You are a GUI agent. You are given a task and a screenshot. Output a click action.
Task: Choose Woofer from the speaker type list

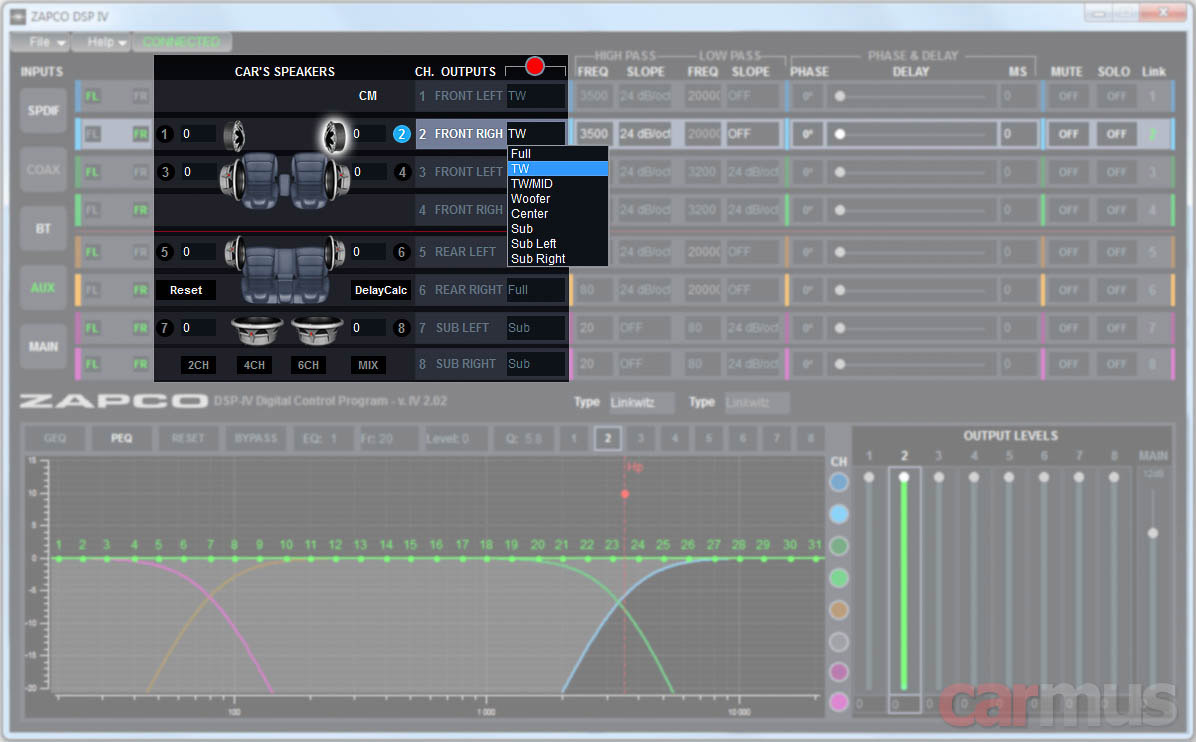pyautogui.click(x=558, y=199)
